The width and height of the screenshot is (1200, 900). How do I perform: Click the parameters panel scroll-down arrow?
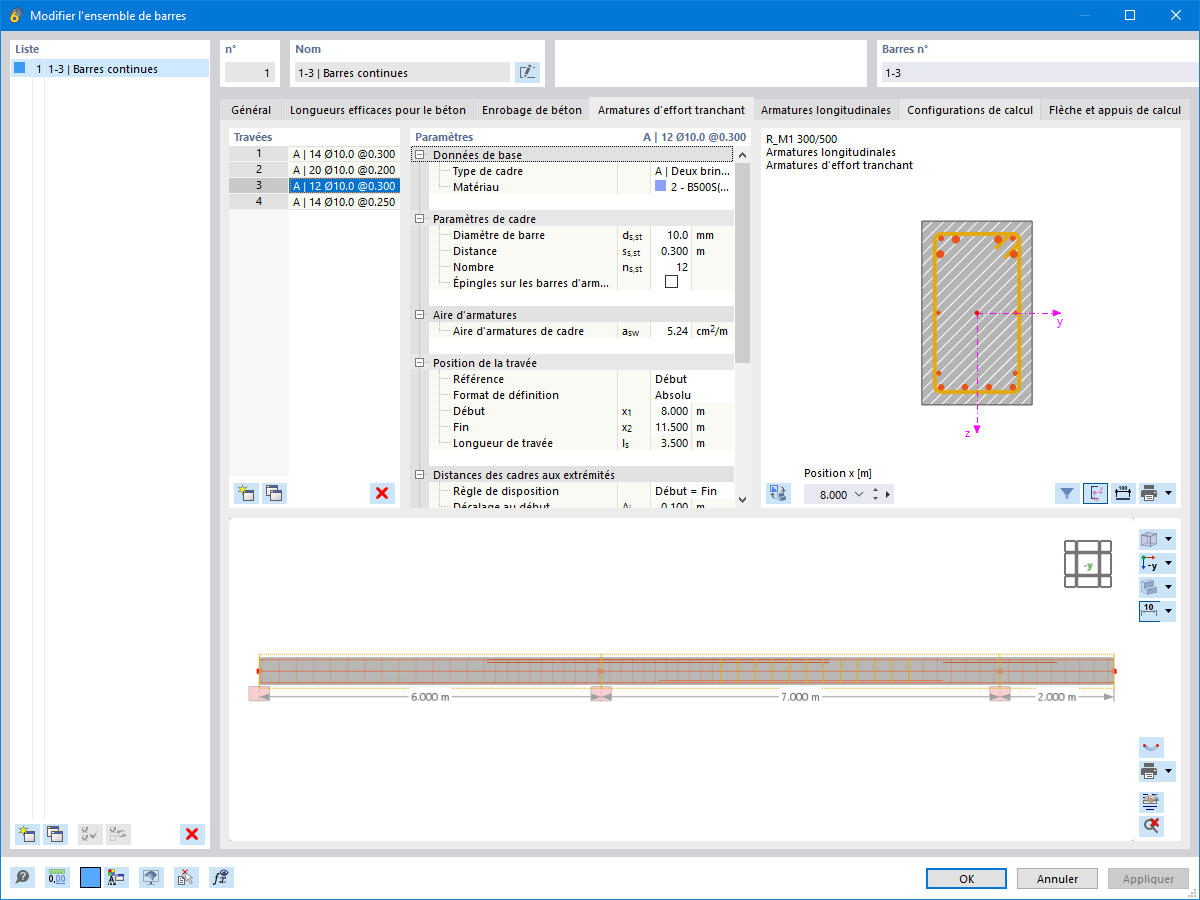pyautogui.click(x=742, y=499)
